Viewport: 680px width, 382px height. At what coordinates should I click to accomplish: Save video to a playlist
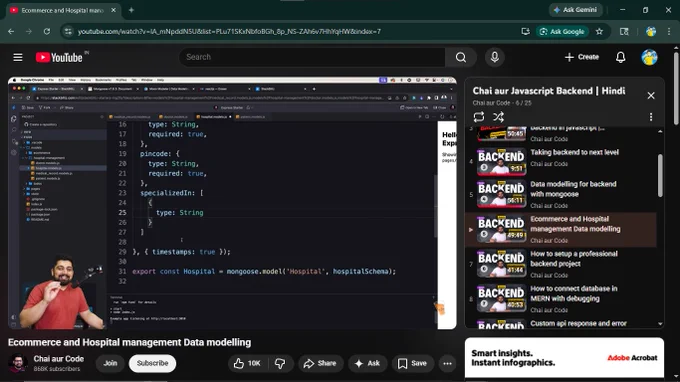pos(412,363)
